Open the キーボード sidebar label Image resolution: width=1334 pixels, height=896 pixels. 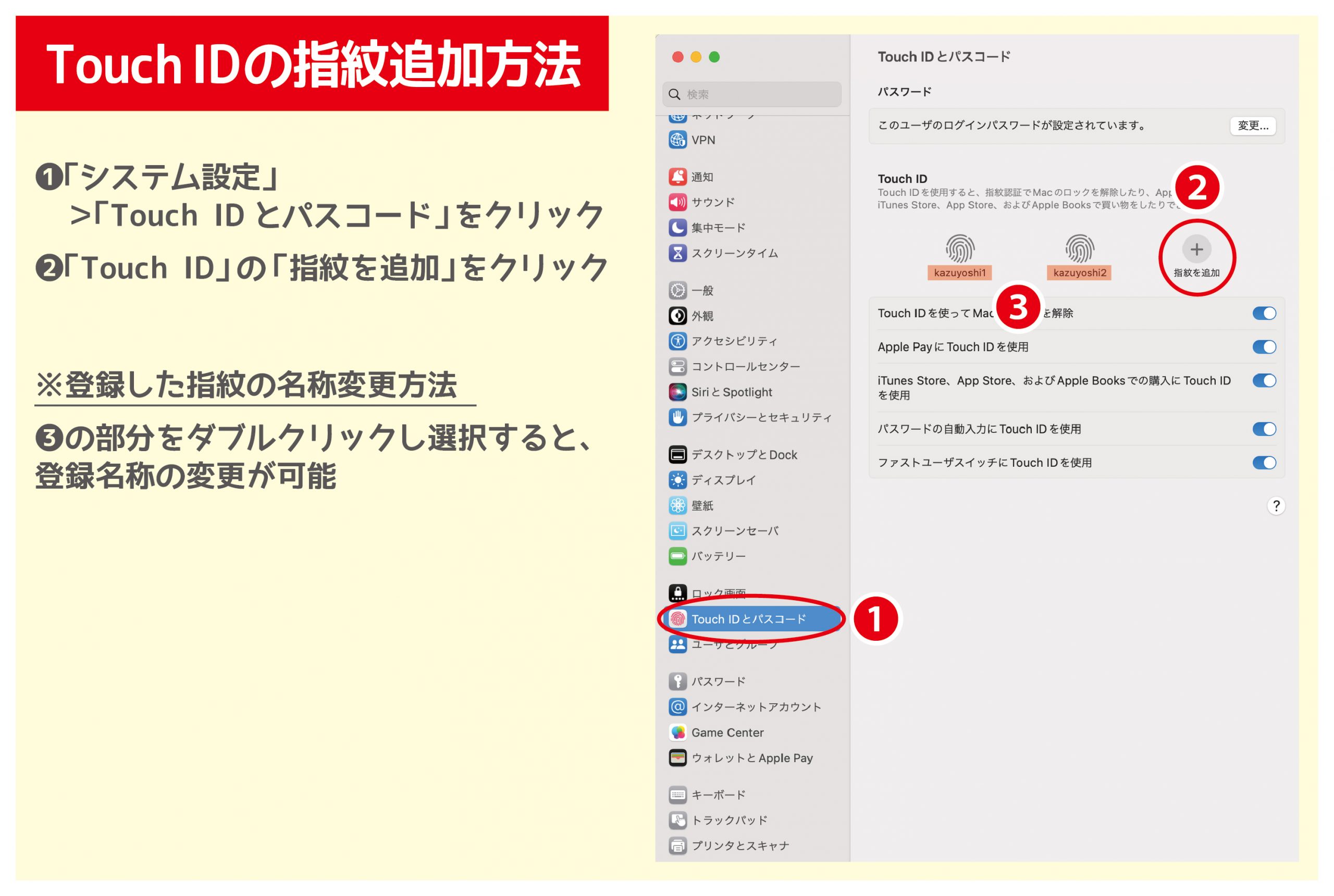(x=719, y=795)
